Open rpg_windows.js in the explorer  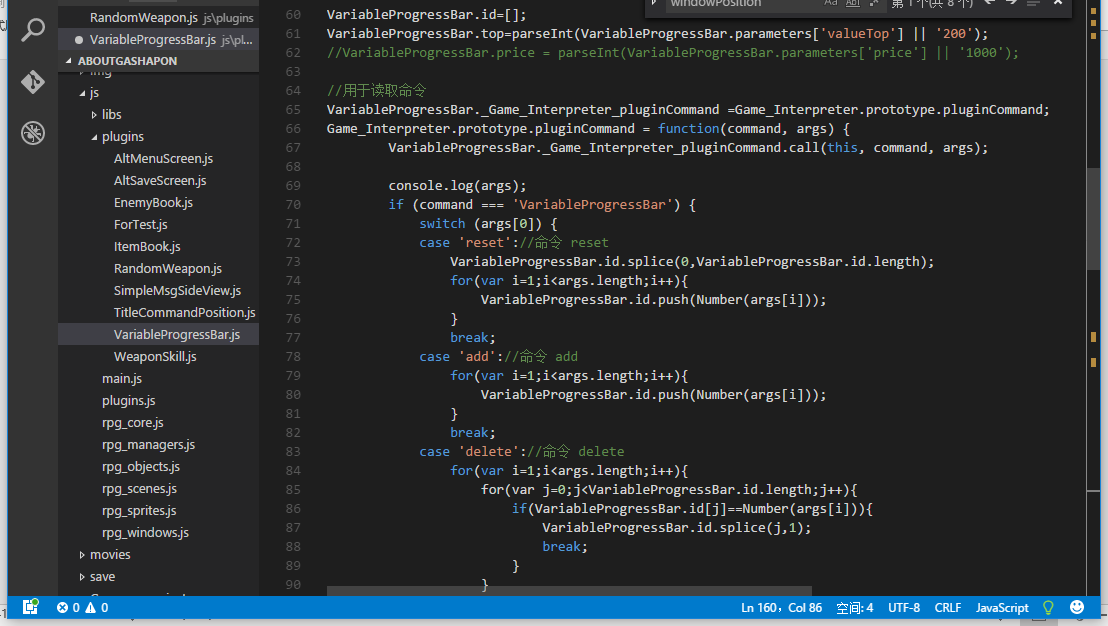pos(146,533)
